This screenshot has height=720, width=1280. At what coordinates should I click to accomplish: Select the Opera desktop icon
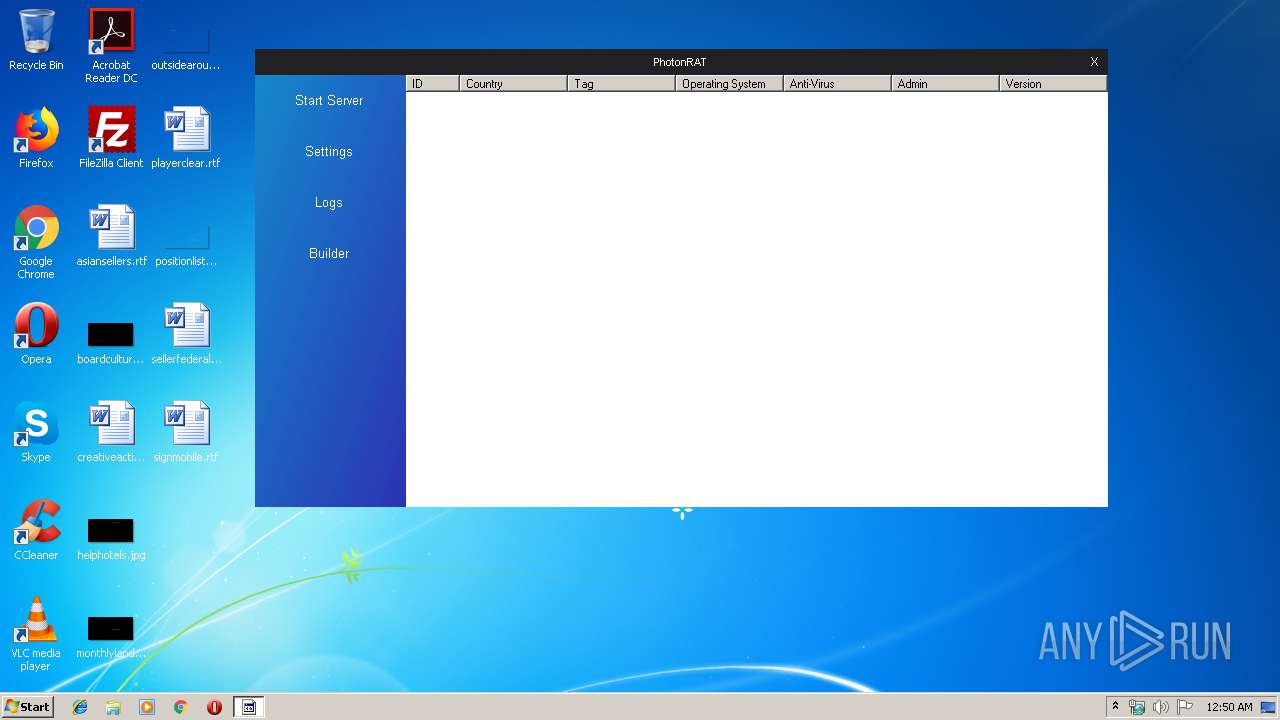pyautogui.click(x=36, y=334)
